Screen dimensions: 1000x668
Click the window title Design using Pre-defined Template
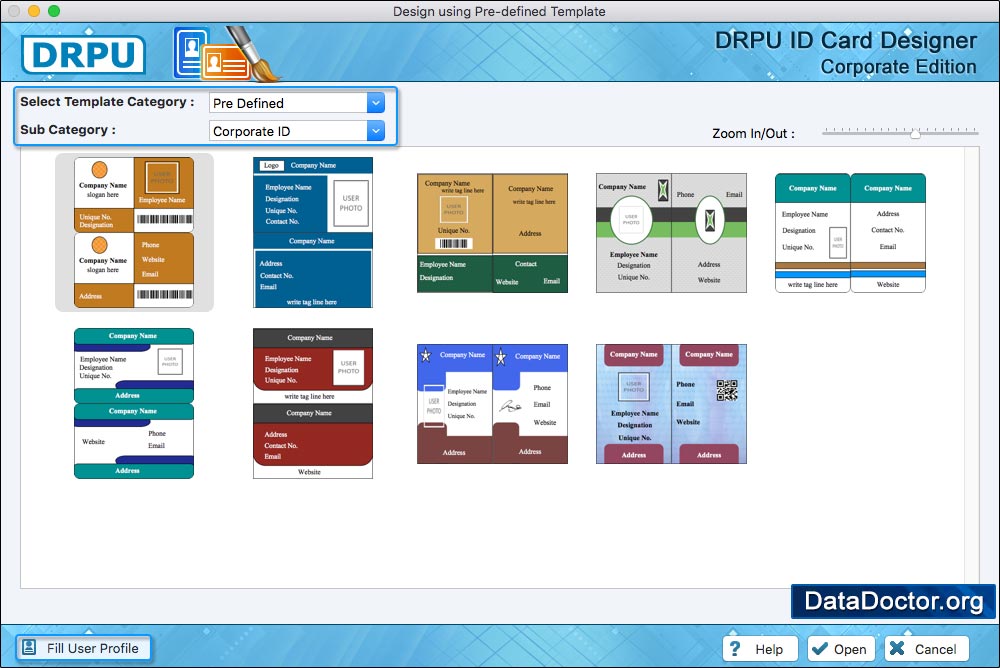tap(499, 11)
